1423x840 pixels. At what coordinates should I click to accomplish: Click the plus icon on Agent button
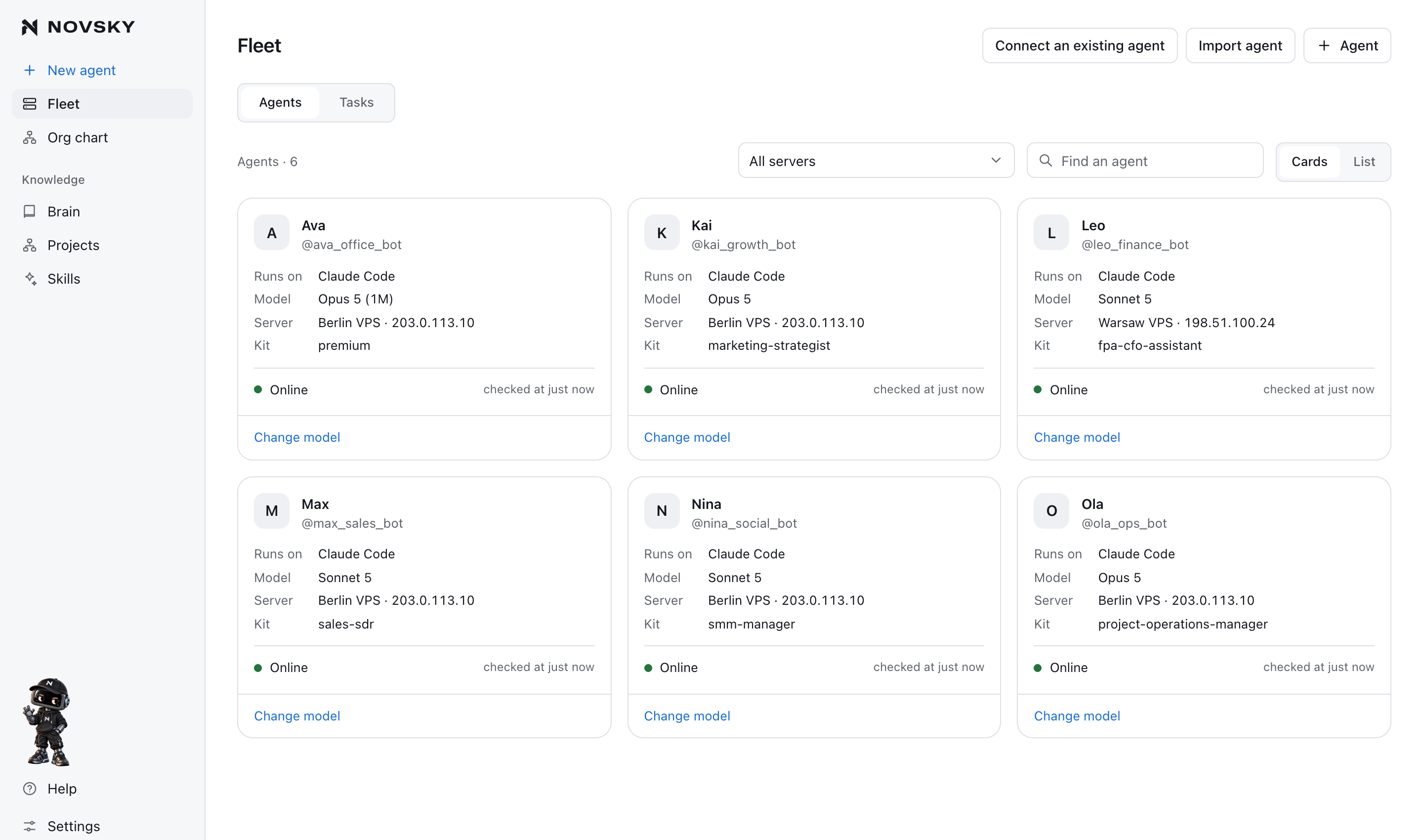click(x=1323, y=45)
